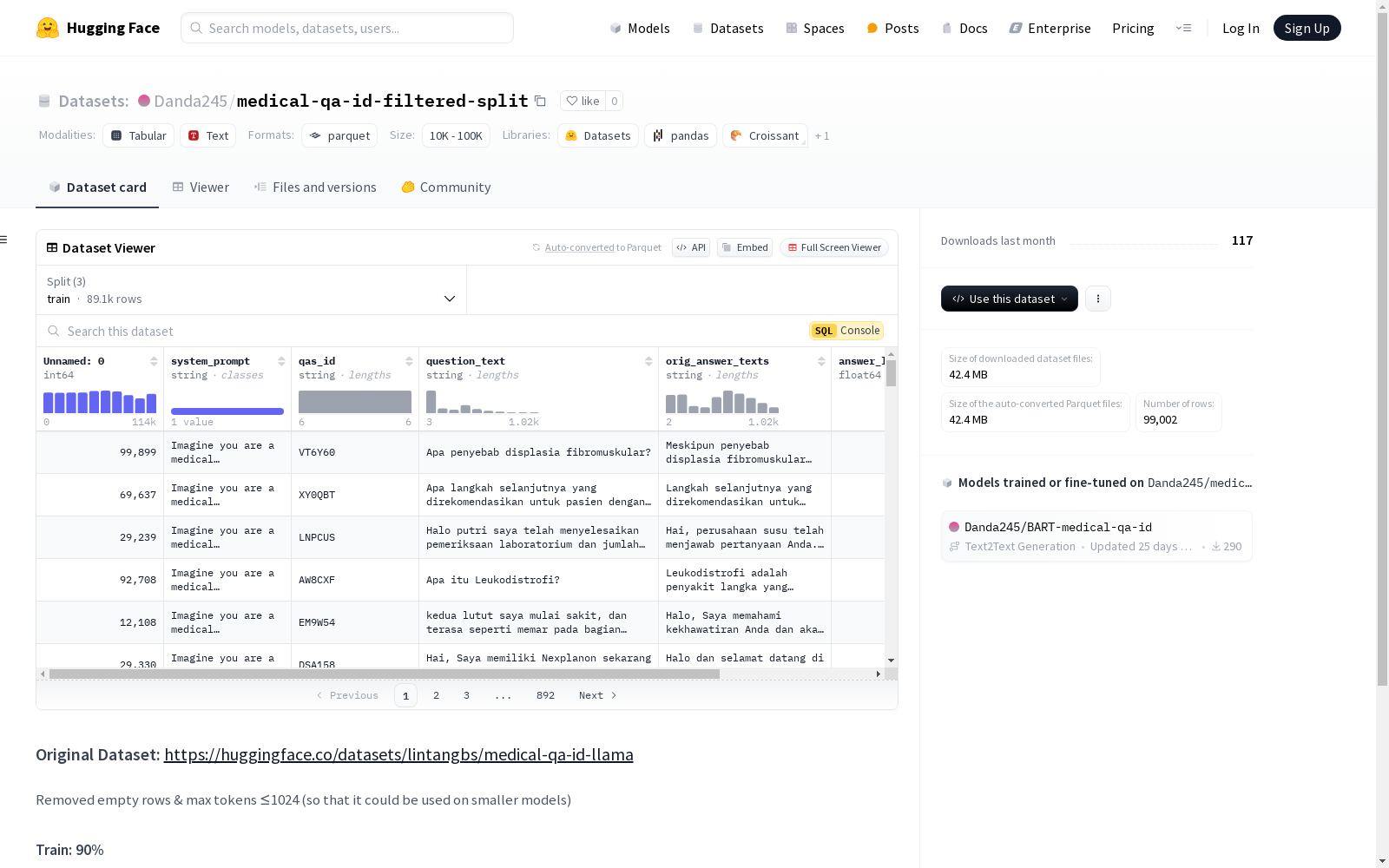Click the Dataset Viewer table icon
Image resolution: width=1389 pixels, height=868 pixels.
52,247
